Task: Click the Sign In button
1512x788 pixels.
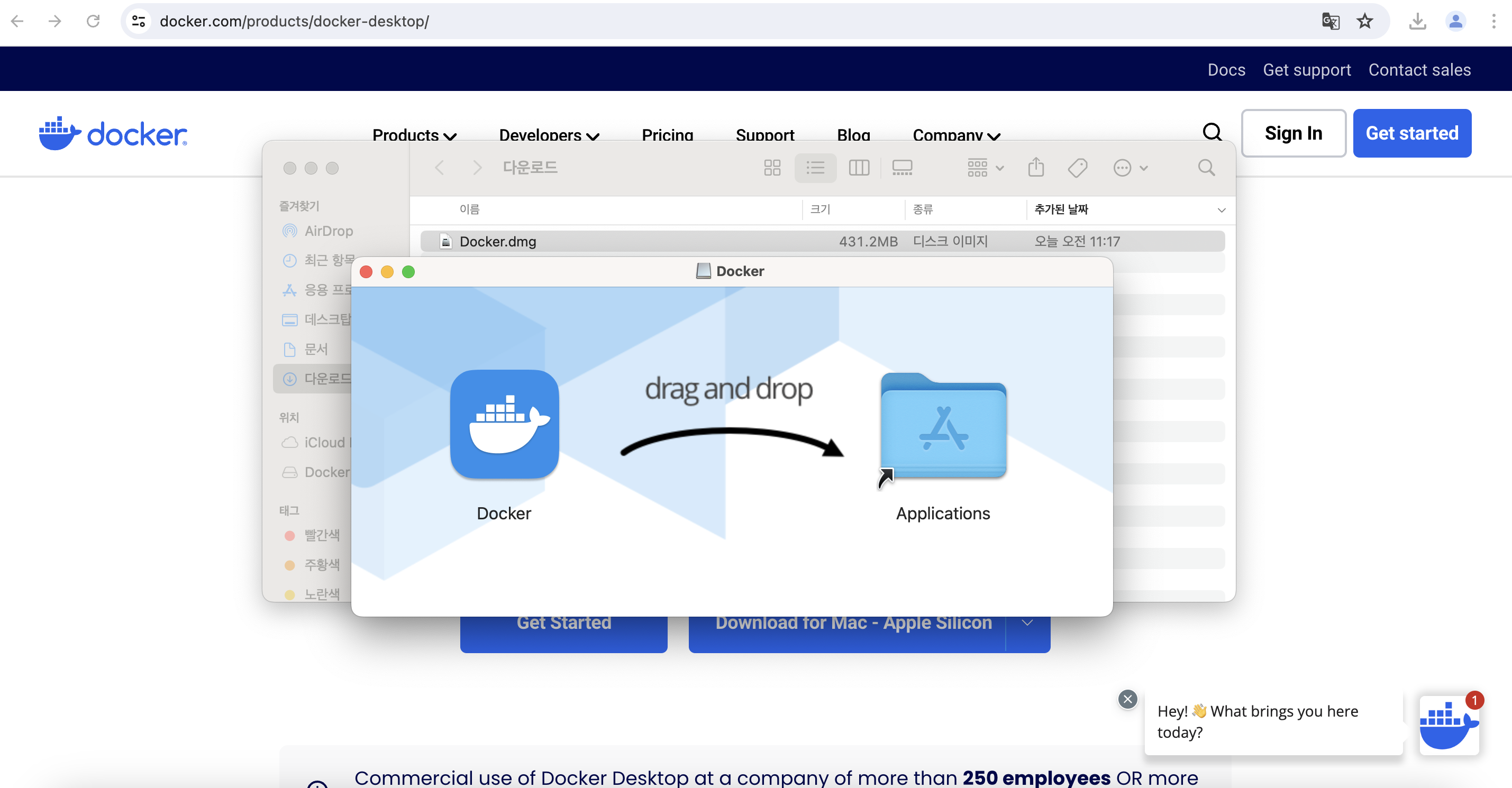Action: (x=1293, y=133)
